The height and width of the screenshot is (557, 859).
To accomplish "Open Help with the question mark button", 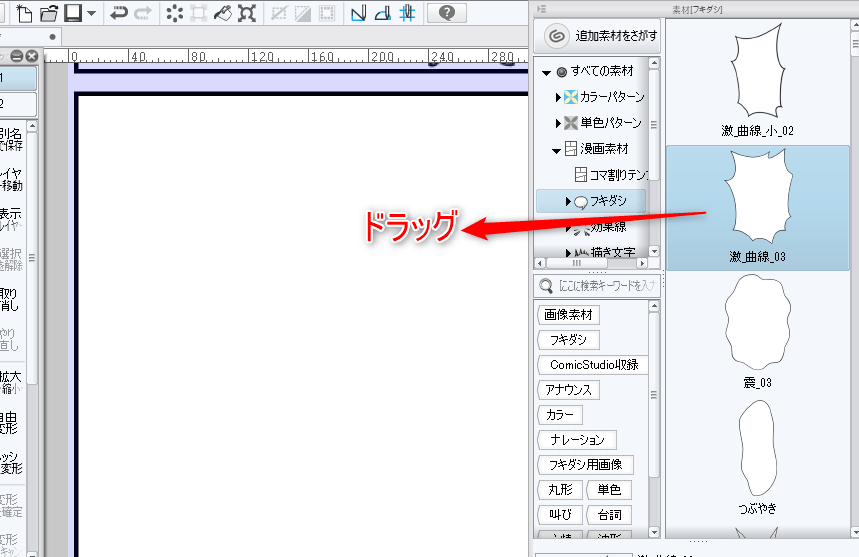I will [x=446, y=13].
